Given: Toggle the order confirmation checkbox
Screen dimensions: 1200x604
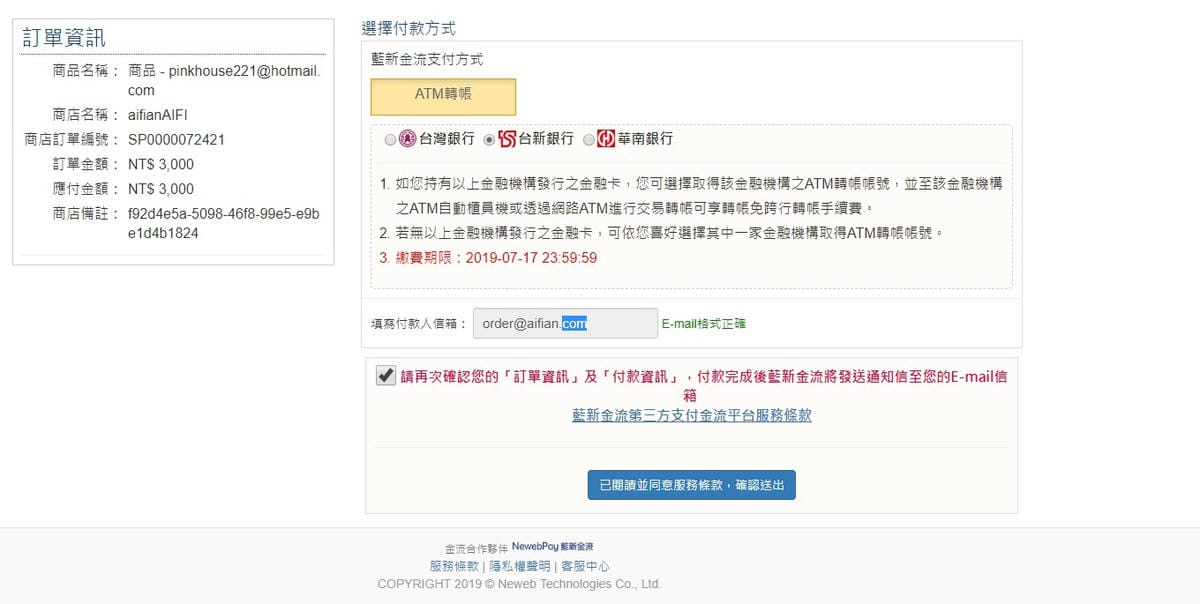Looking at the screenshot, I should (x=385, y=376).
